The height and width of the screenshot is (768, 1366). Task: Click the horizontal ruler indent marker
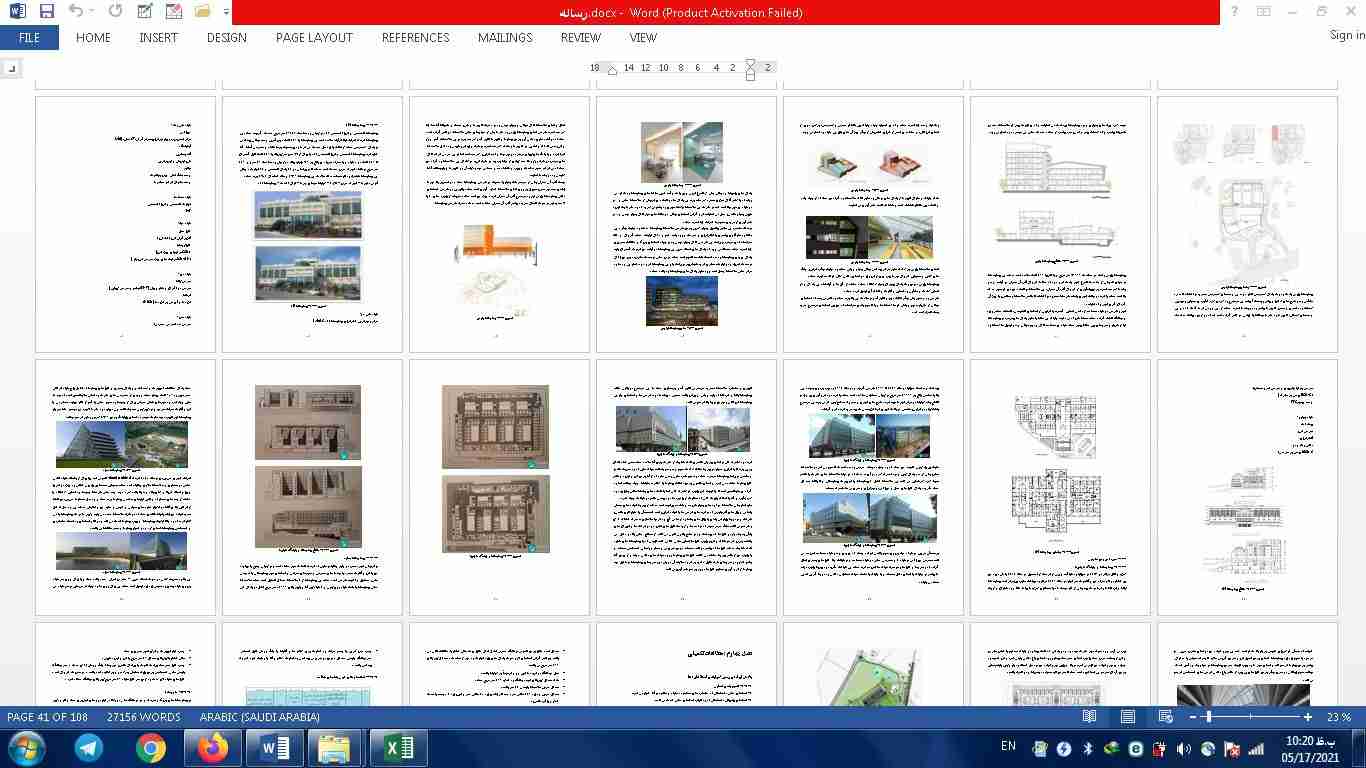pos(751,68)
